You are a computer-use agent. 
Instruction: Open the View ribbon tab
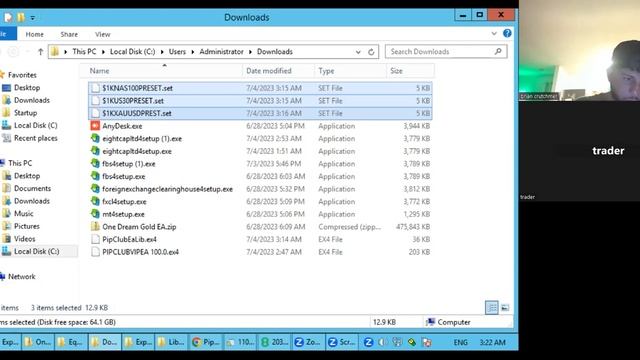tap(102, 34)
